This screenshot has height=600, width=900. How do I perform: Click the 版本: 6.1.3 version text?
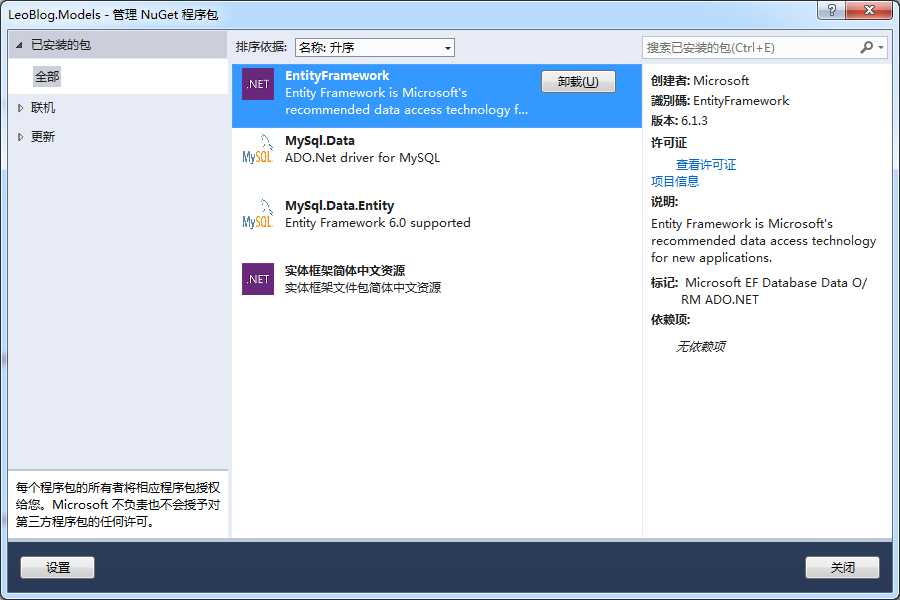pyautogui.click(x=679, y=121)
